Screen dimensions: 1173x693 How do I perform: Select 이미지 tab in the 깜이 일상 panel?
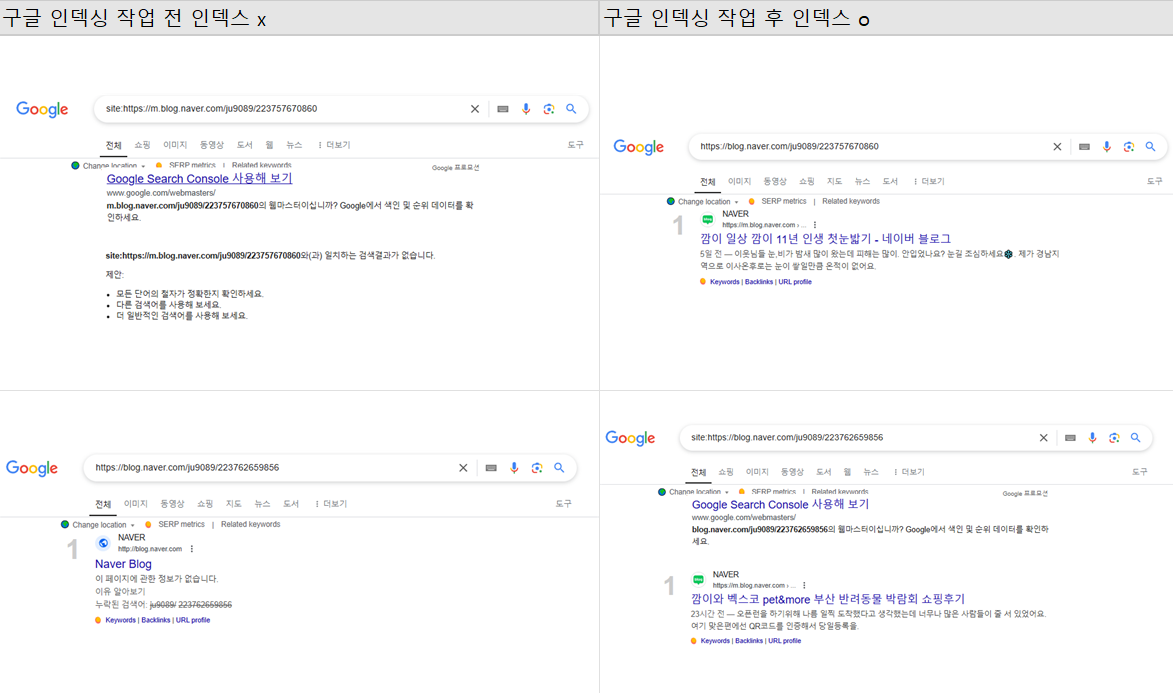(x=739, y=181)
